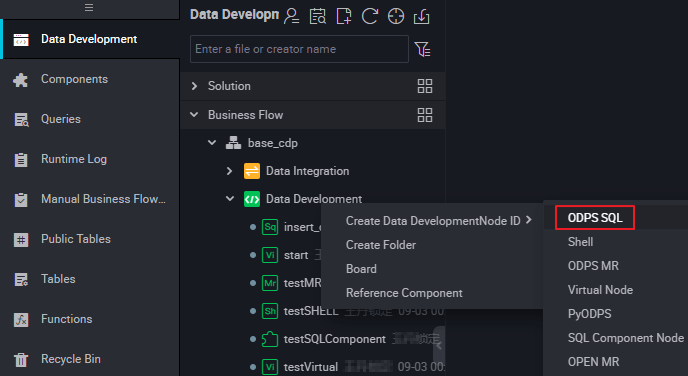Select the base_cdp tree node
The image size is (688, 376).
pyautogui.click(x=272, y=143)
